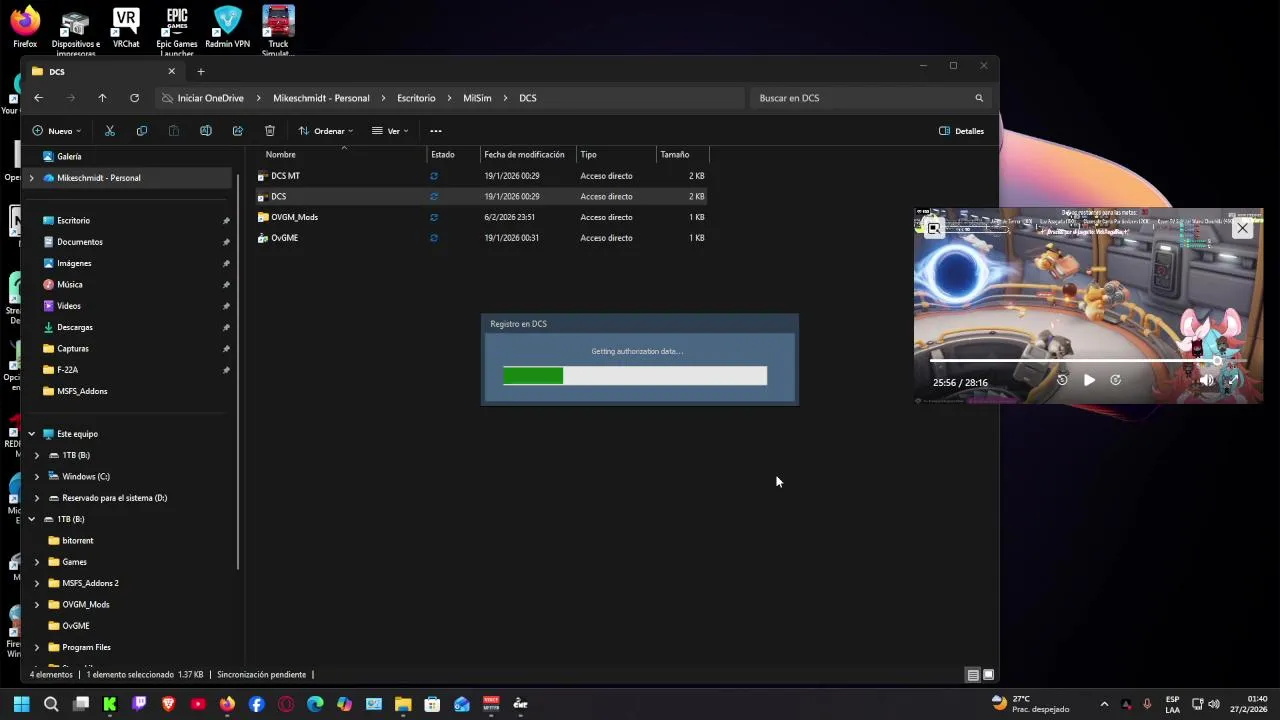
Task: Open Galería in the sidebar
Action: pyautogui.click(x=69, y=157)
